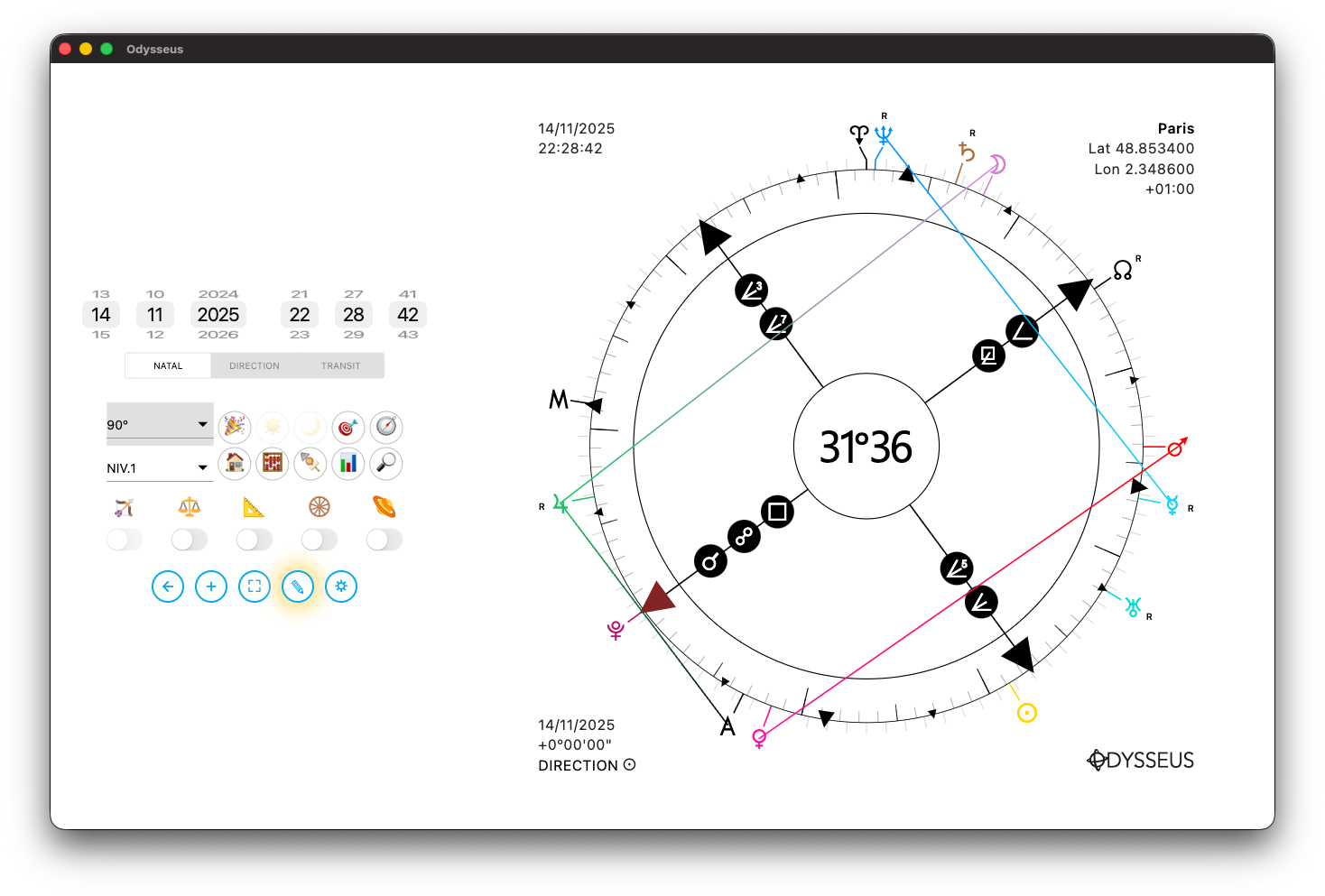Screen dimensions: 1325x896
Task: Open the 90° dial dropdown
Action: point(160,424)
